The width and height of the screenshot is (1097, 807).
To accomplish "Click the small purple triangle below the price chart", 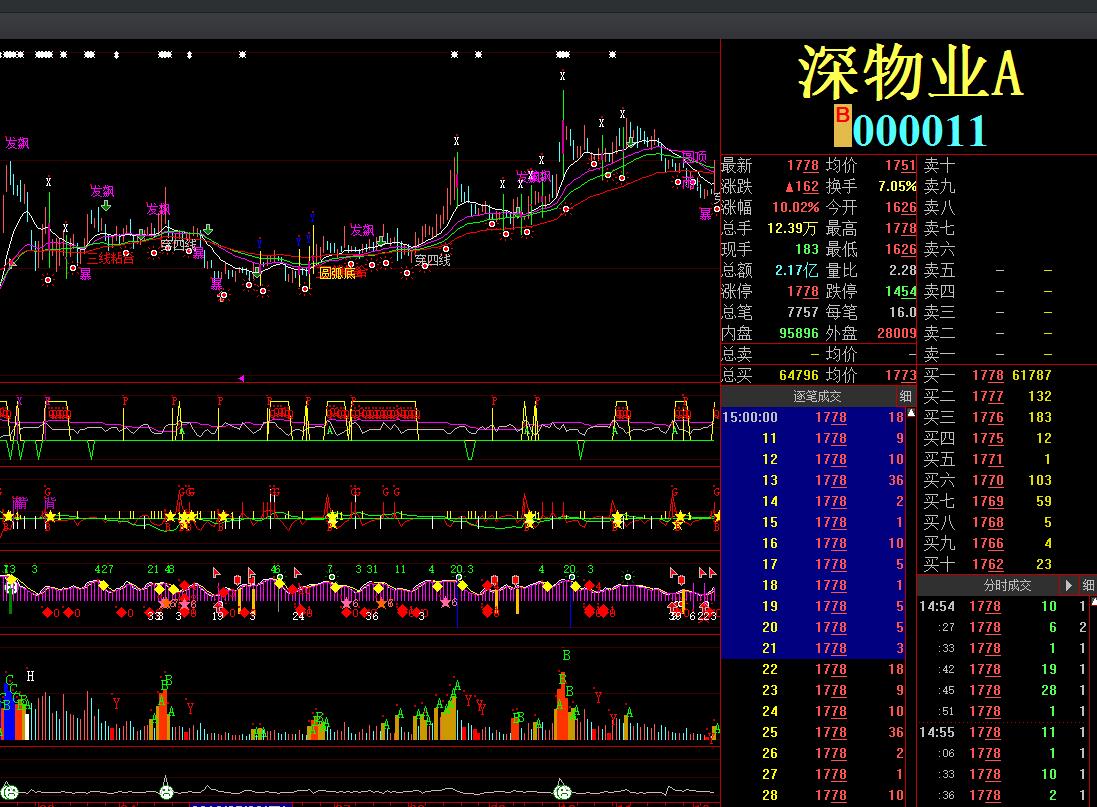I will pyautogui.click(x=241, y=379).
